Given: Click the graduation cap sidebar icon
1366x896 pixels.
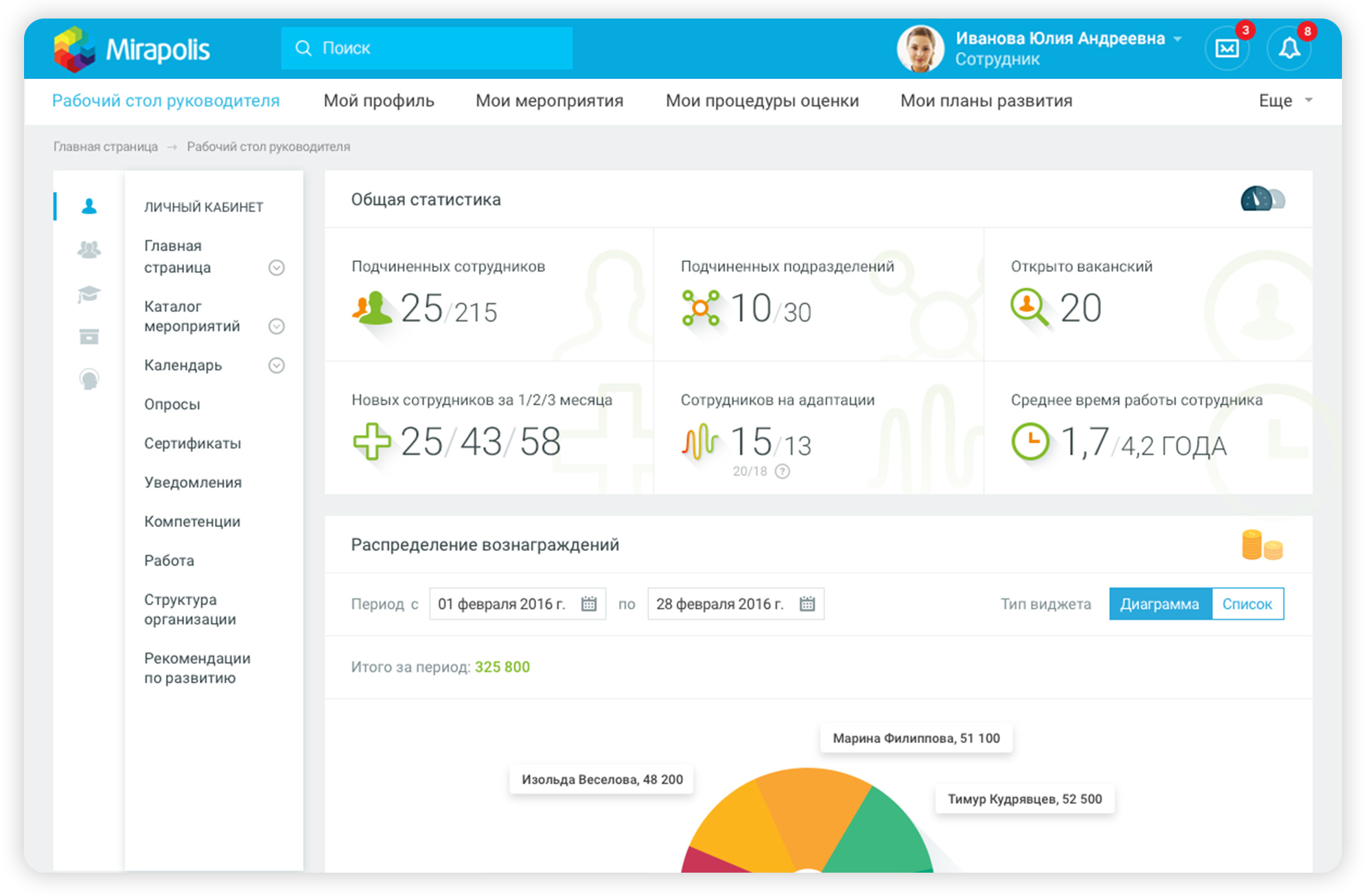Looking at the screenshot, I should [x=89, y=294].
